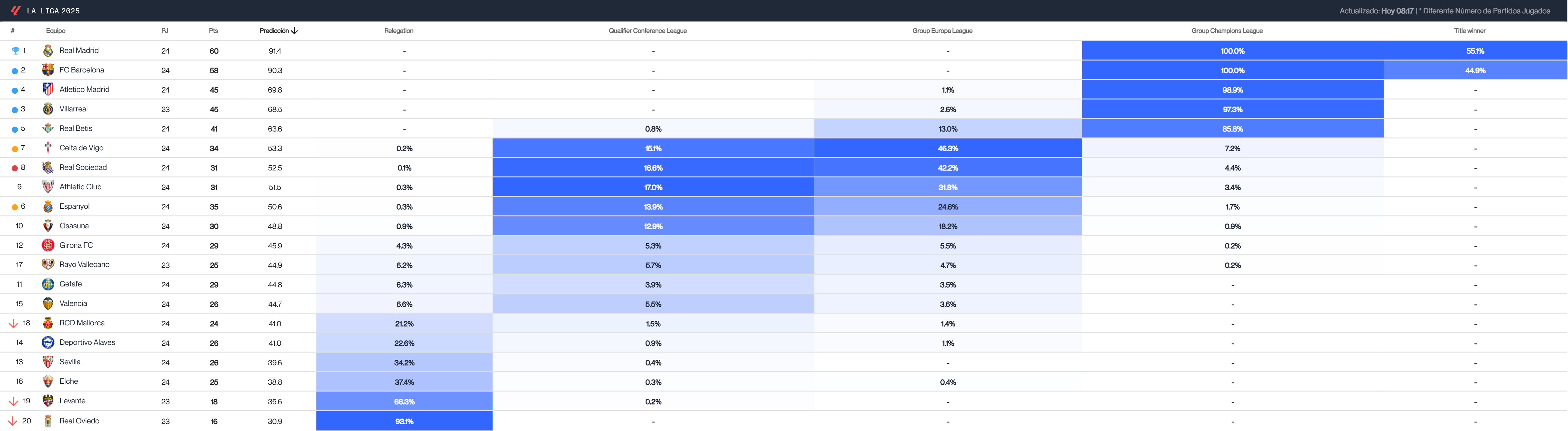Open the Girona FC team page
The image size is (1568, 431).
[75, 245]
